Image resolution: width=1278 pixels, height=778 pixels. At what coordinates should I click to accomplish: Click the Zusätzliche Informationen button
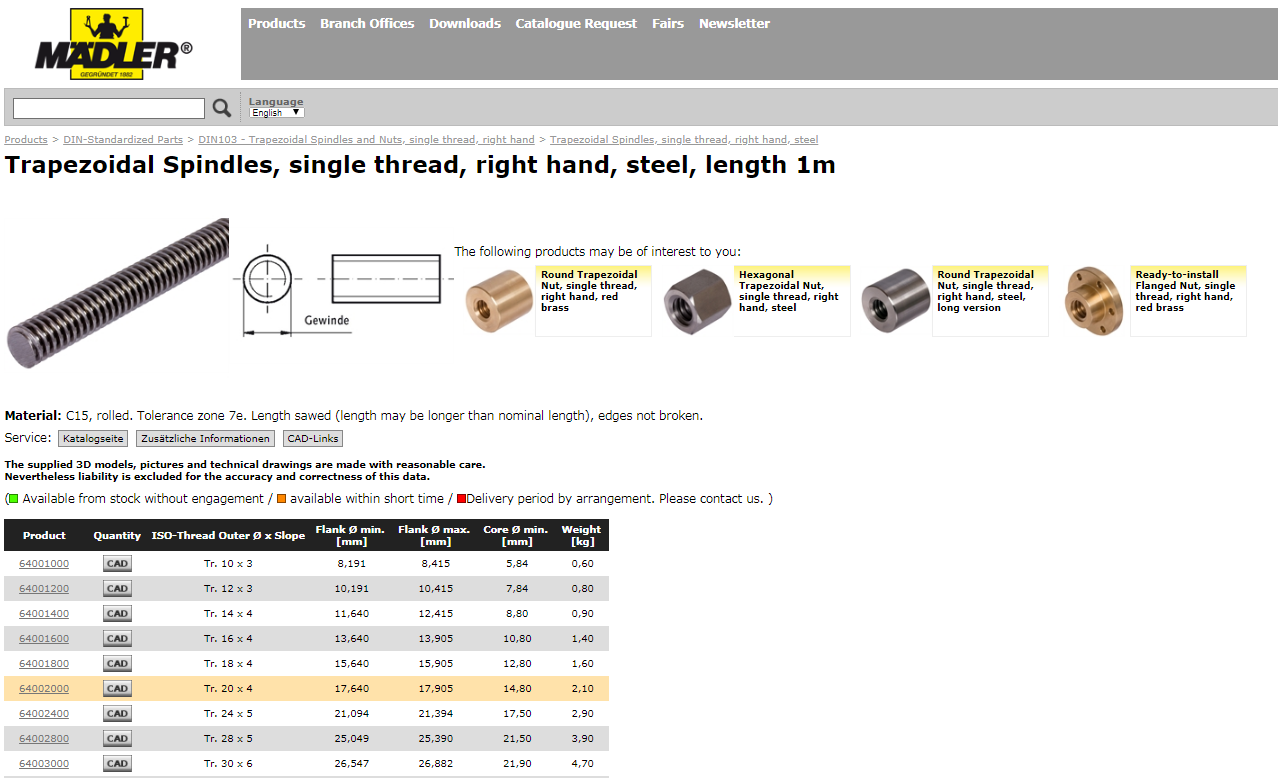[x=205, y=438]
